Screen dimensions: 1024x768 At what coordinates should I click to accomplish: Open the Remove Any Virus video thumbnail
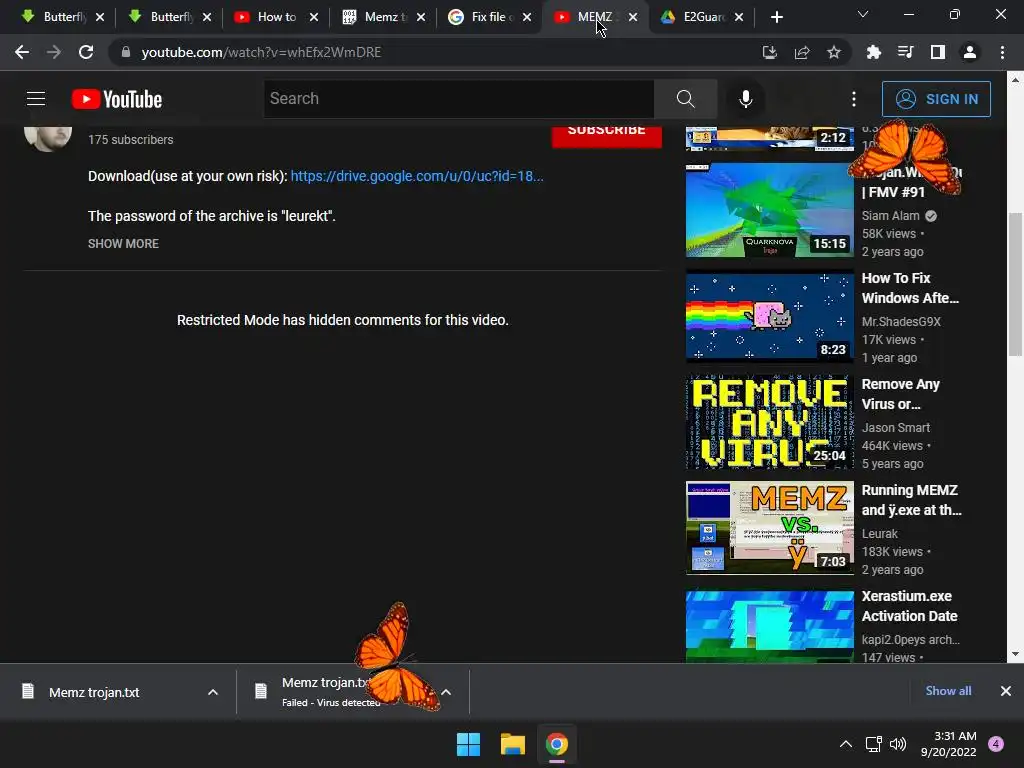769,422
